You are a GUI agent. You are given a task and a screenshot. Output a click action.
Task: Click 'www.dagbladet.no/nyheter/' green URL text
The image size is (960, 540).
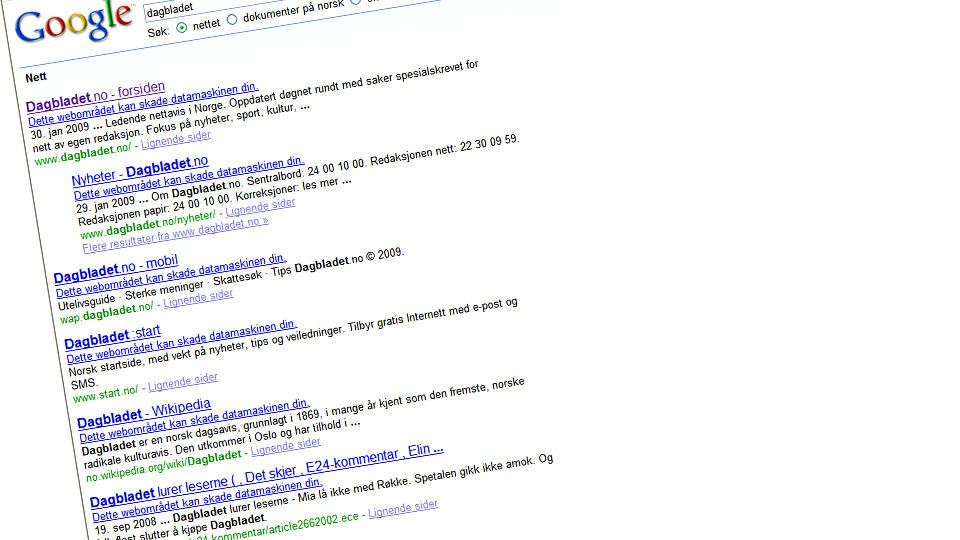coord(148,225)
